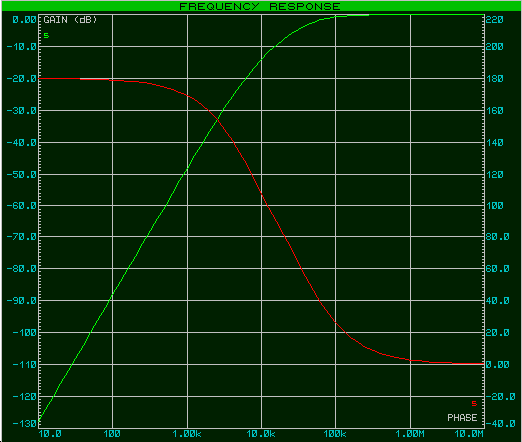Click the GAIN (dB) axis label
This screenshot has height=442, width=522.
click(70, 20)
